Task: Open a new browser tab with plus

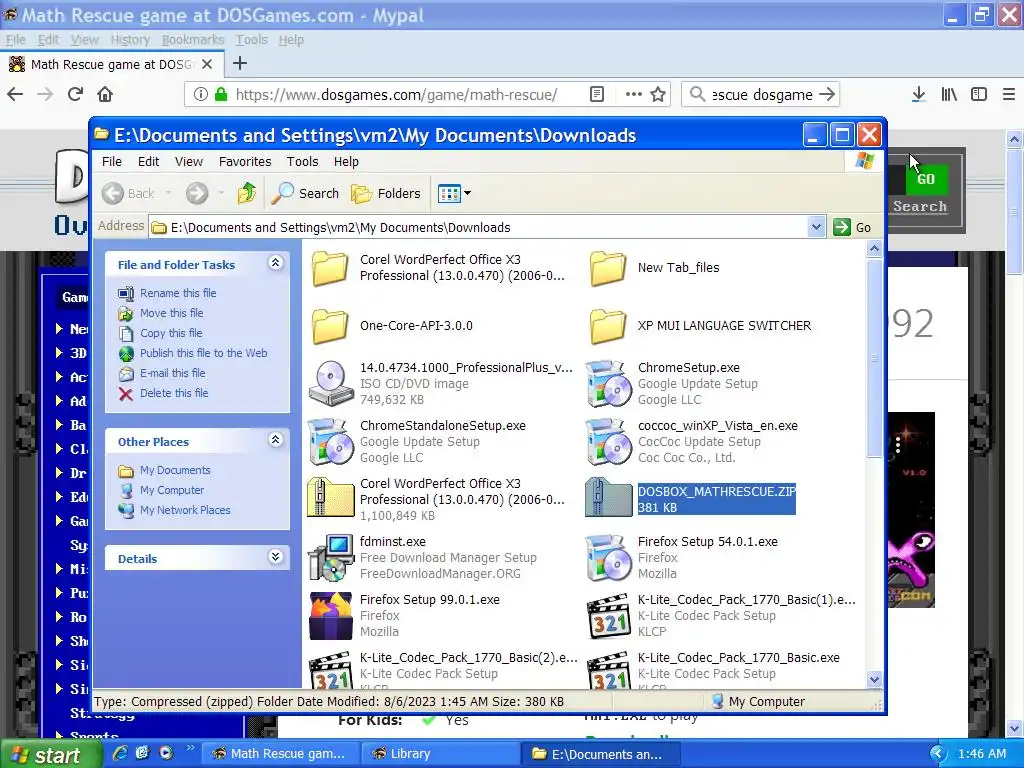Action: (x=240, y=63)
